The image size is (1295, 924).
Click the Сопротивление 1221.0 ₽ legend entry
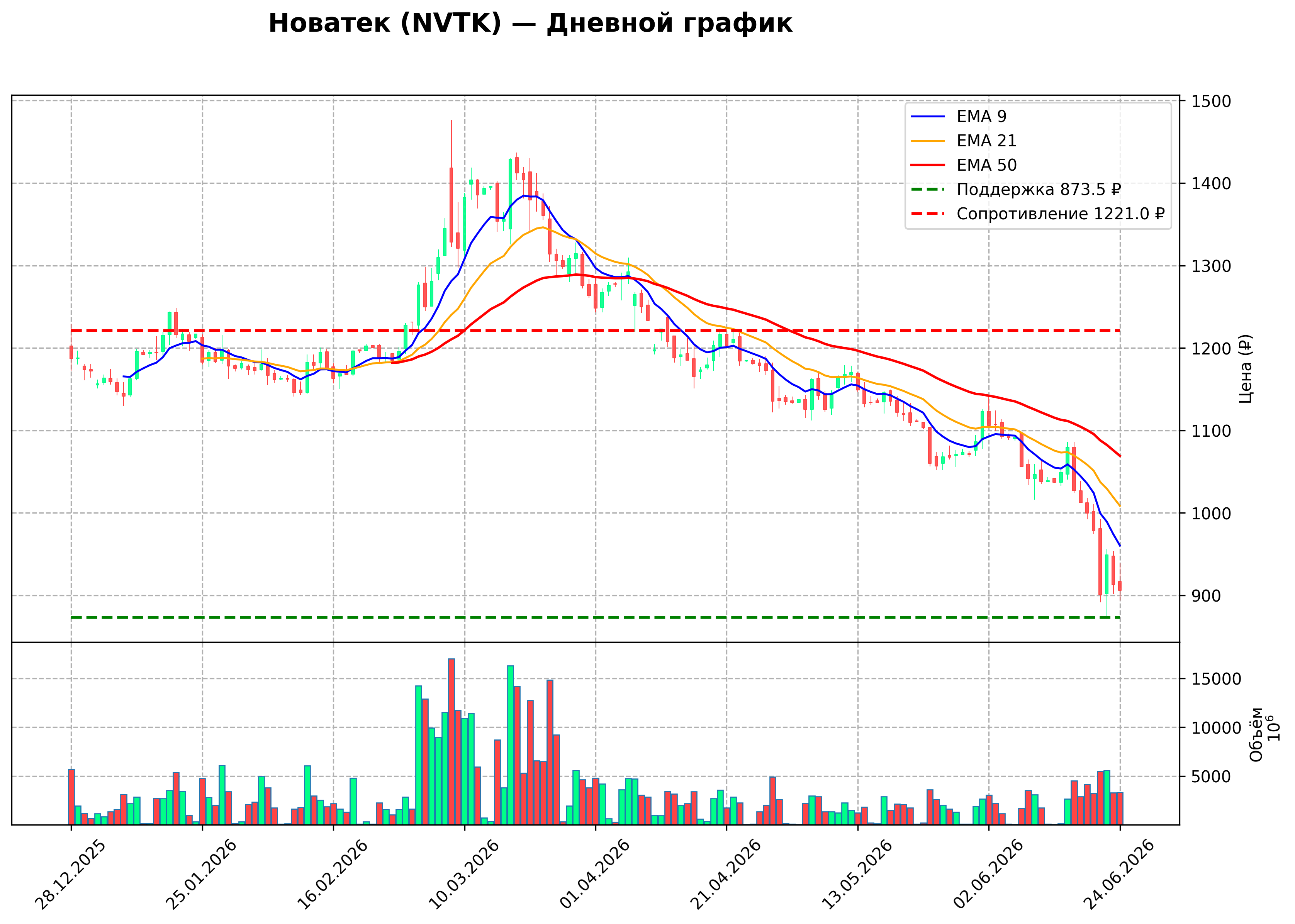click(x=1038, y=214)
